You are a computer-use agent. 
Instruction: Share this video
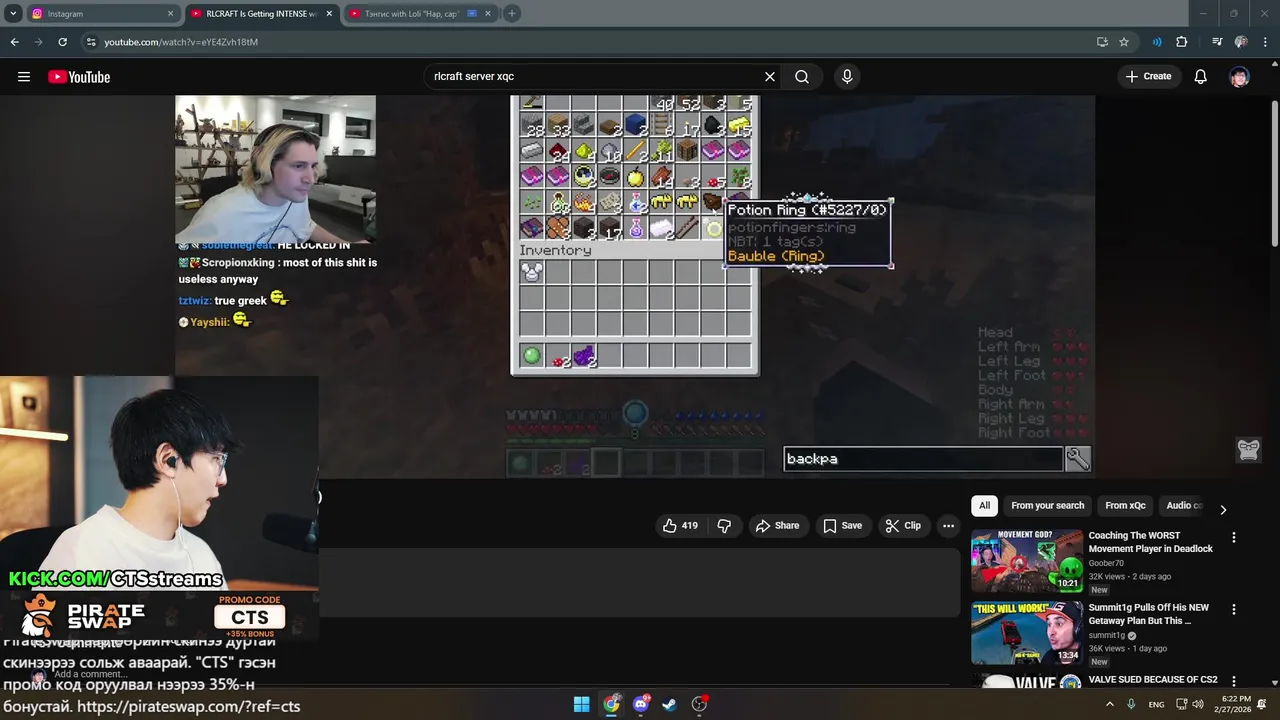click(778, 526)
